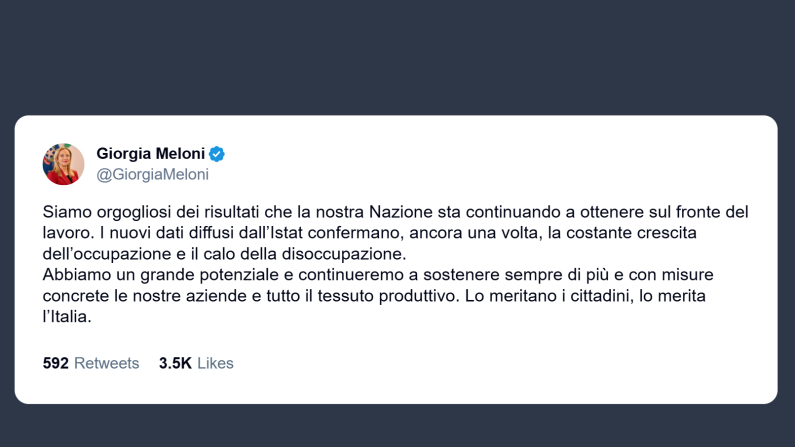Click the word "produttivo." in the tweet

(419, 295)
